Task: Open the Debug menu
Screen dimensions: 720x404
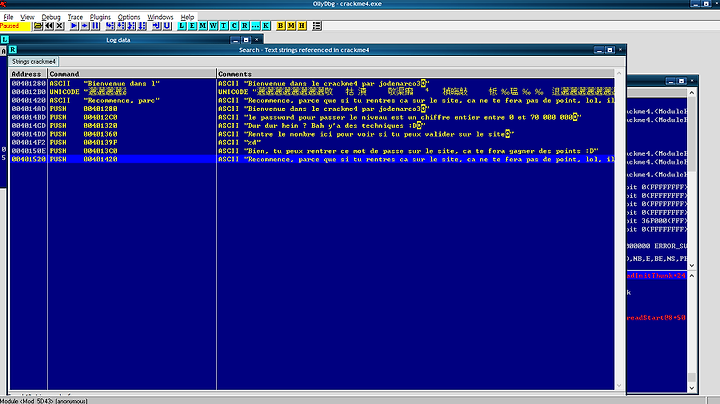Action: [51, 17]
